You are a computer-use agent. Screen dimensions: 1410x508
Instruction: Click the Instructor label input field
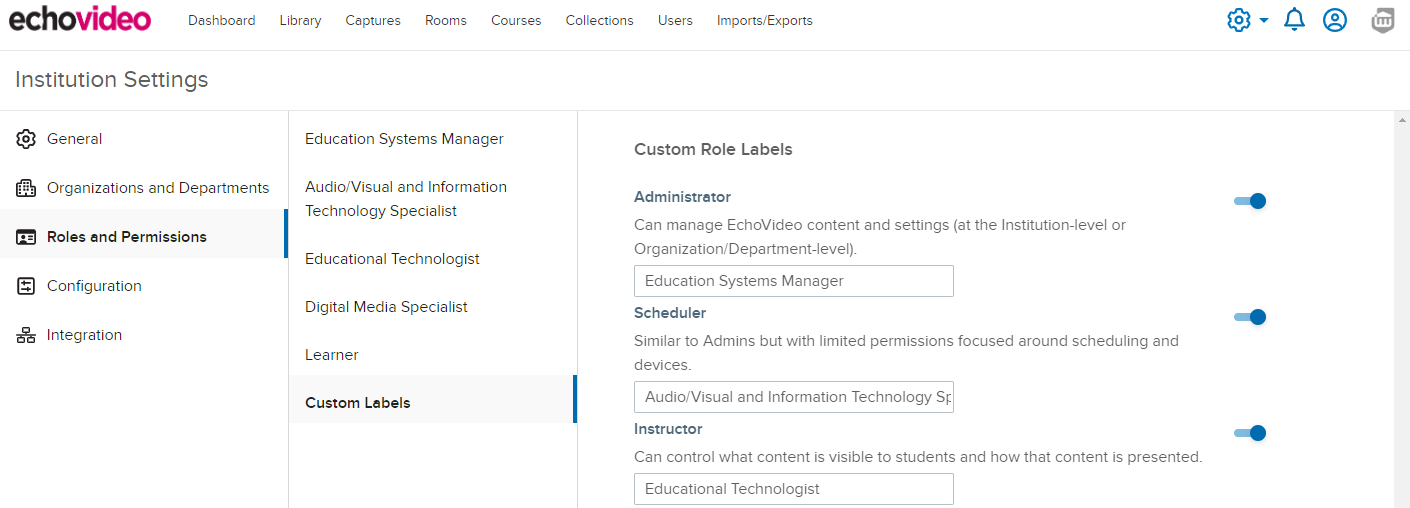[x=794, y=489]
